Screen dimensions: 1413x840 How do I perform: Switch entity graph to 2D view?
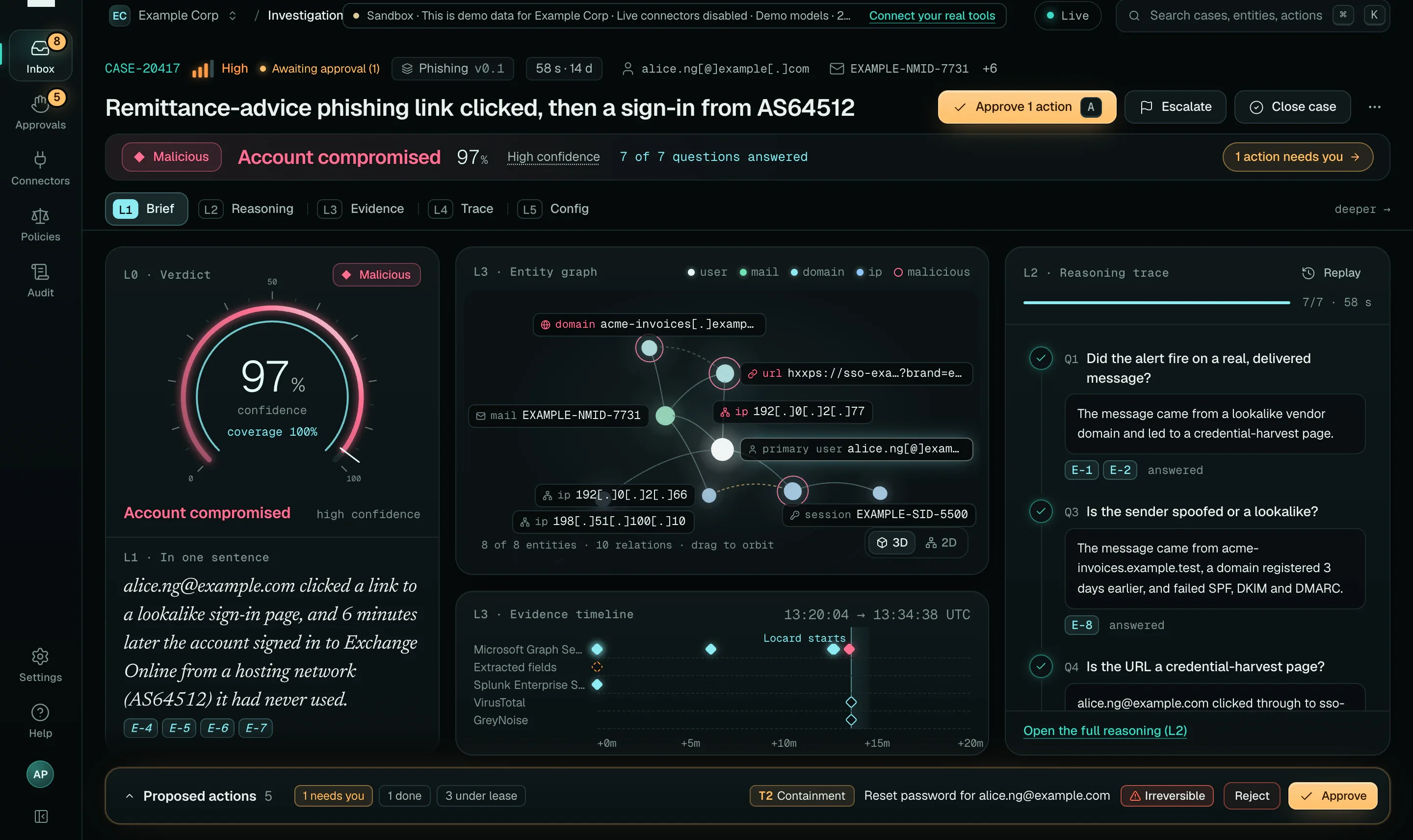pyautogui.click(x=941, y=542)
